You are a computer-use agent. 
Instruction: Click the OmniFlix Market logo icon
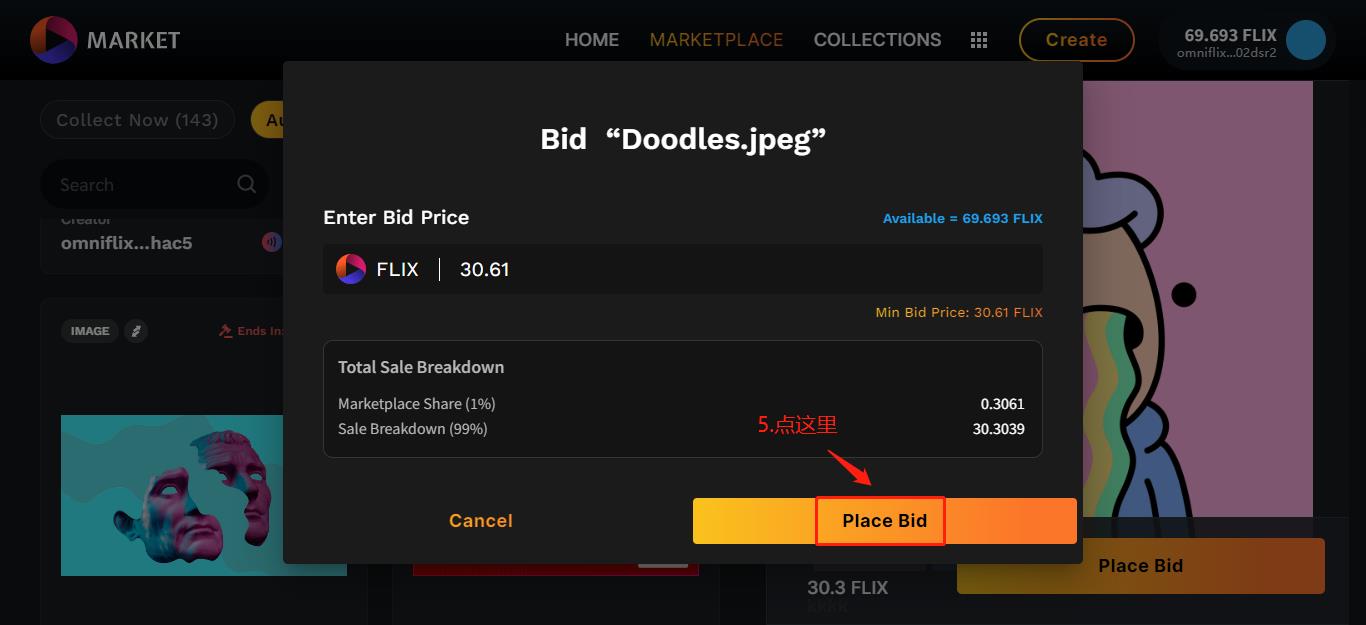54,40
